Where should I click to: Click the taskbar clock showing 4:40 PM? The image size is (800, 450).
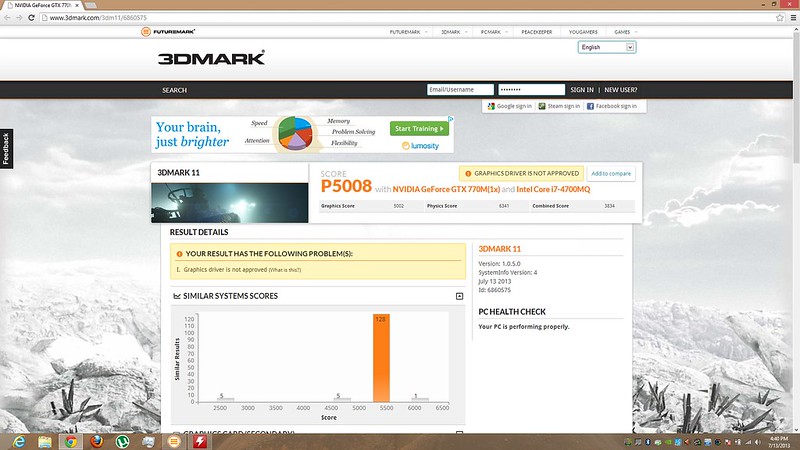(x=779, y=442)
